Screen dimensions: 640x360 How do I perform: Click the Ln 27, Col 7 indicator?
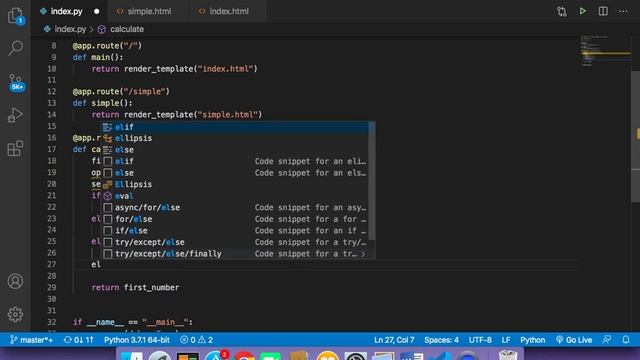tap(394, 340)
